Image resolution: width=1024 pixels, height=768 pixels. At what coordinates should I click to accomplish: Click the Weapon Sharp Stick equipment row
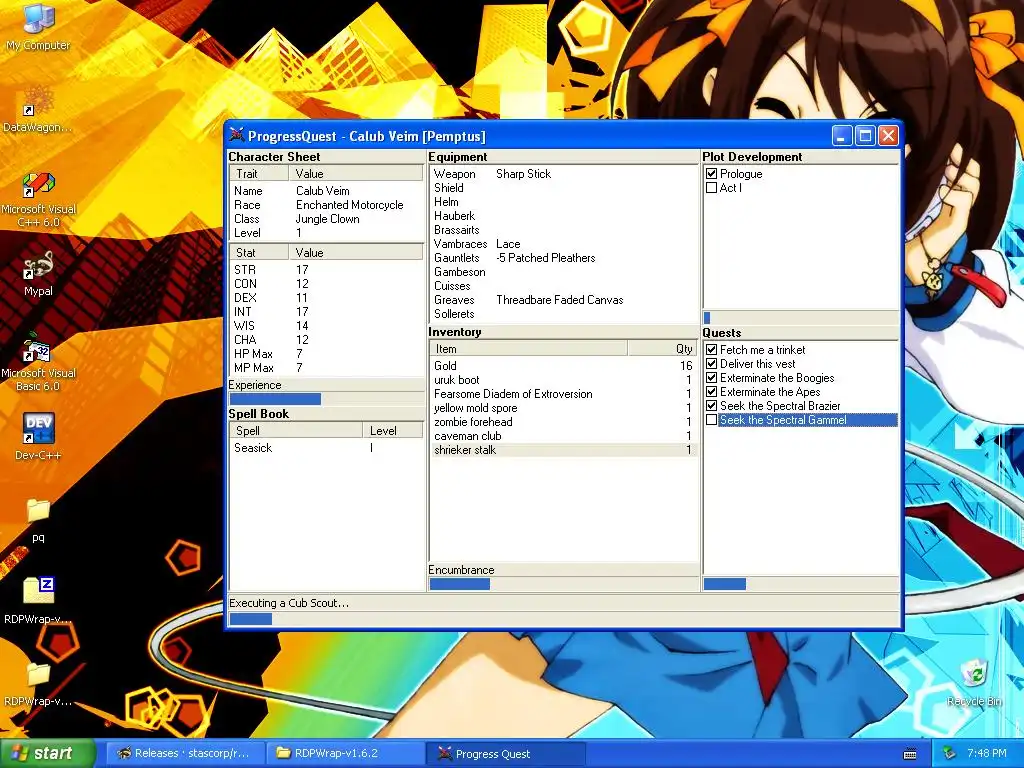pos(563,174)
